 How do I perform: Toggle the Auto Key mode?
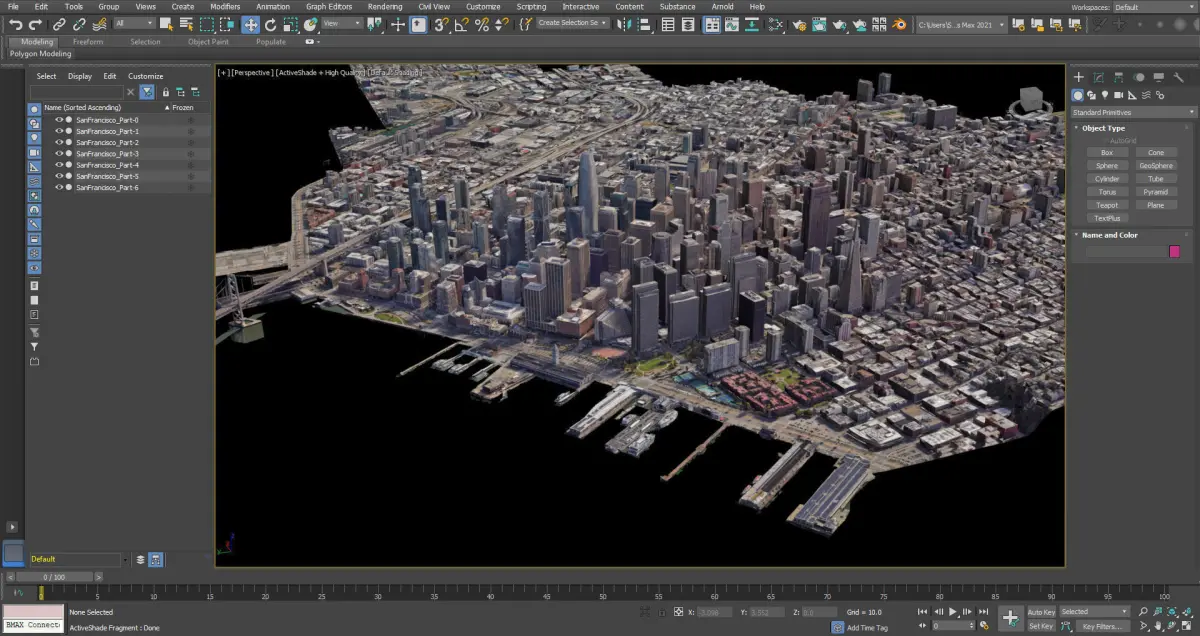coord(1041,612)
